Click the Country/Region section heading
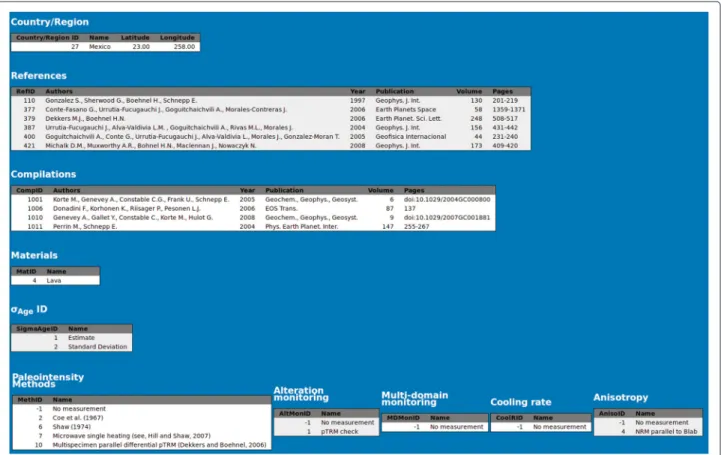 click(x=50, y=22)
